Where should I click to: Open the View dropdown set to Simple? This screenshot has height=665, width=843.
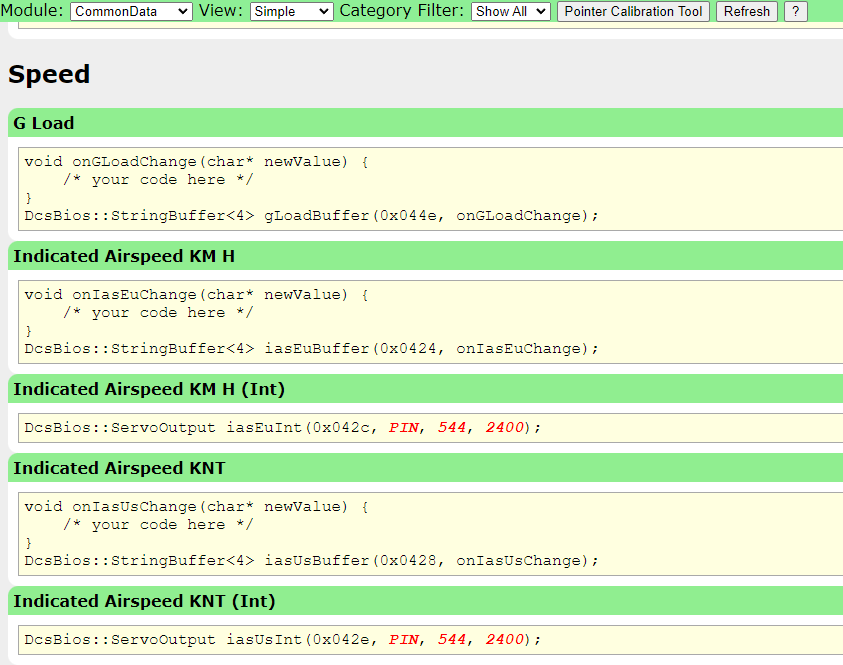pyautogui.click(x=291, y=11)
